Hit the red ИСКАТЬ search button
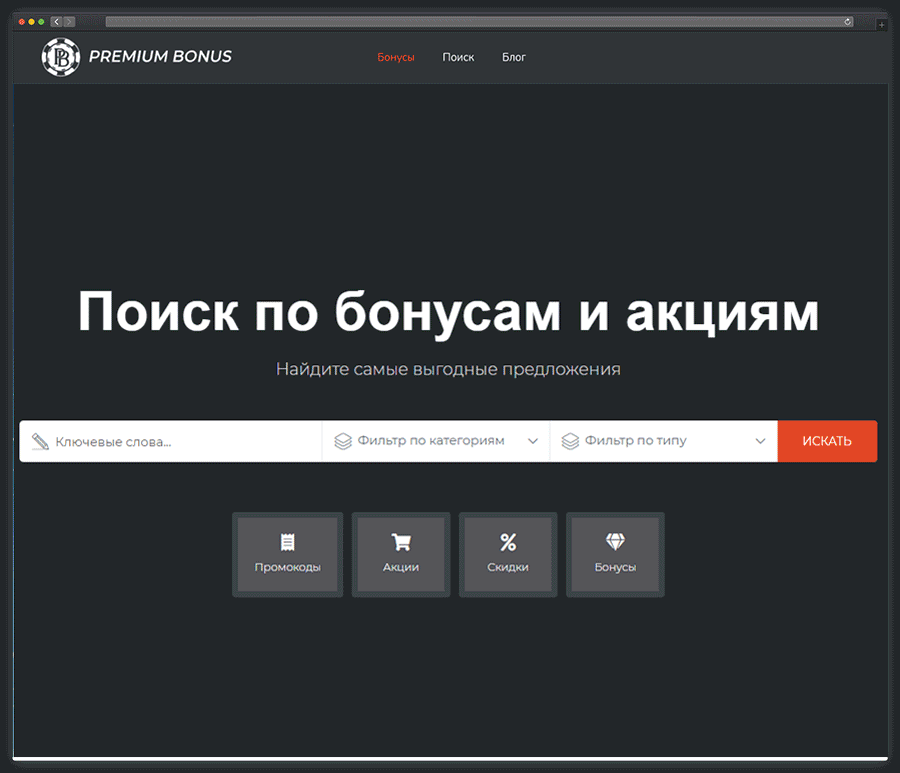Image resolution: width=900 pixels, height=773 pixels. [827, 441]
